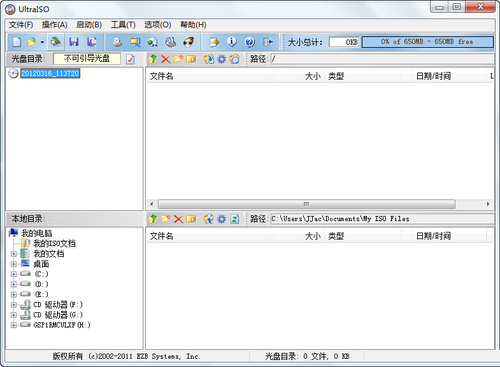Click the Help question mark icon

(250, 42)
